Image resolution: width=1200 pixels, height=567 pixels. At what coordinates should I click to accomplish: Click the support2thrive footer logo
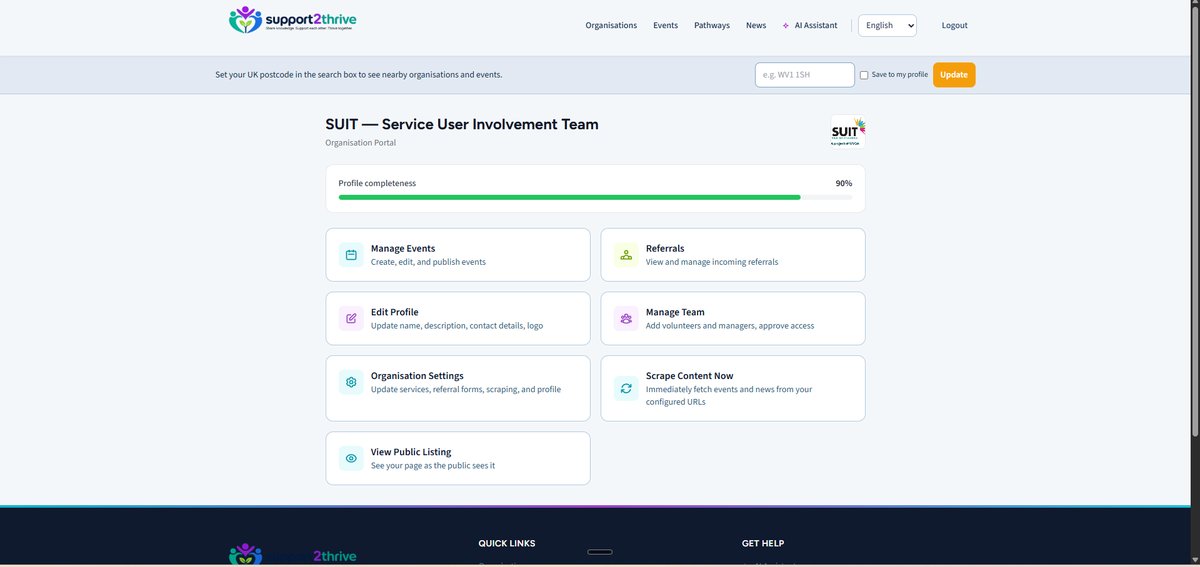pyautogui.click(x=292, y=555)
